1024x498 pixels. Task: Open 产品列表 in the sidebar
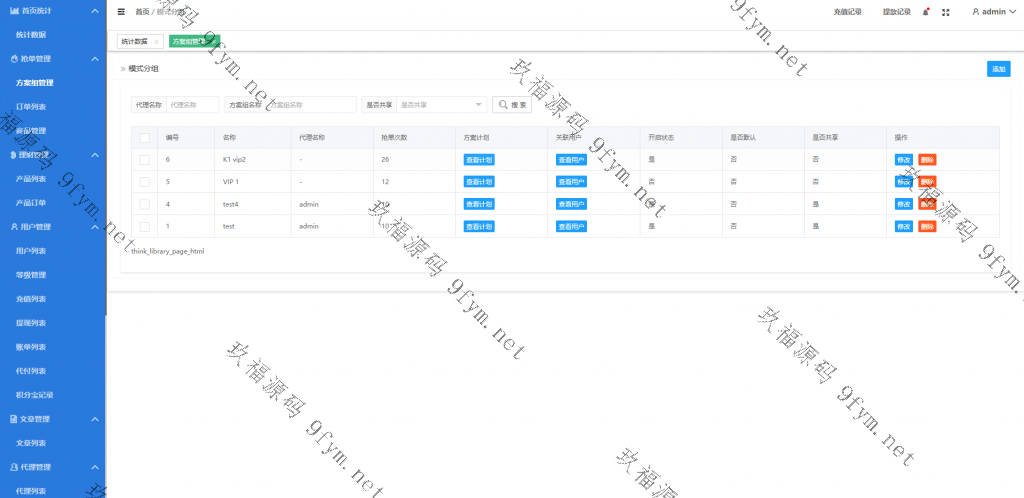(31, 179)
